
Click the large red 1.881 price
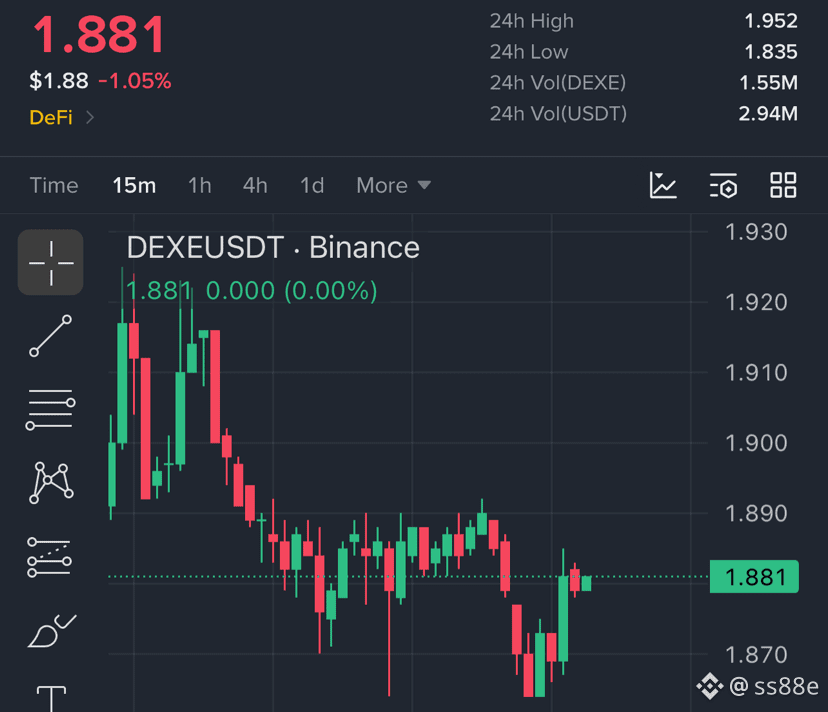tap(99, 35)
